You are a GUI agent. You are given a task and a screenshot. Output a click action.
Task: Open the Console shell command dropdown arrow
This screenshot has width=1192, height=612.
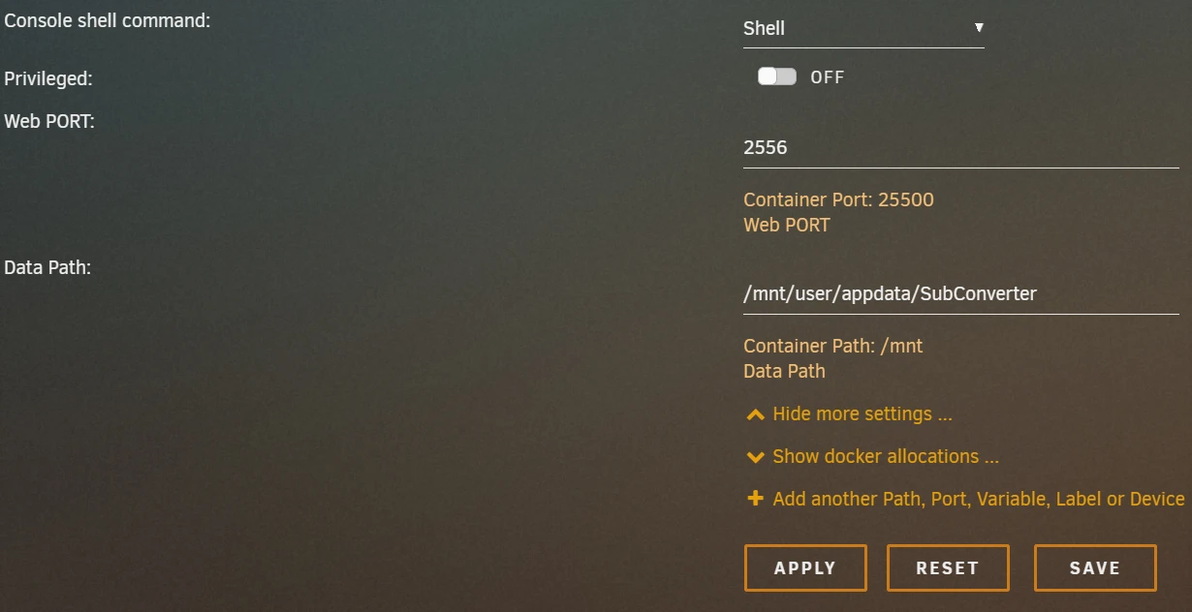[979, 28]
